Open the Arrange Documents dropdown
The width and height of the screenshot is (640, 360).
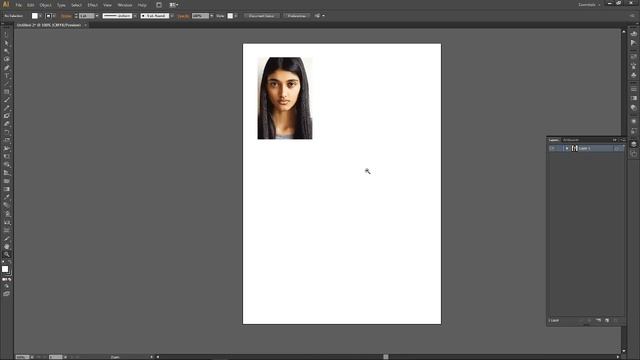[x=174, y=5]
